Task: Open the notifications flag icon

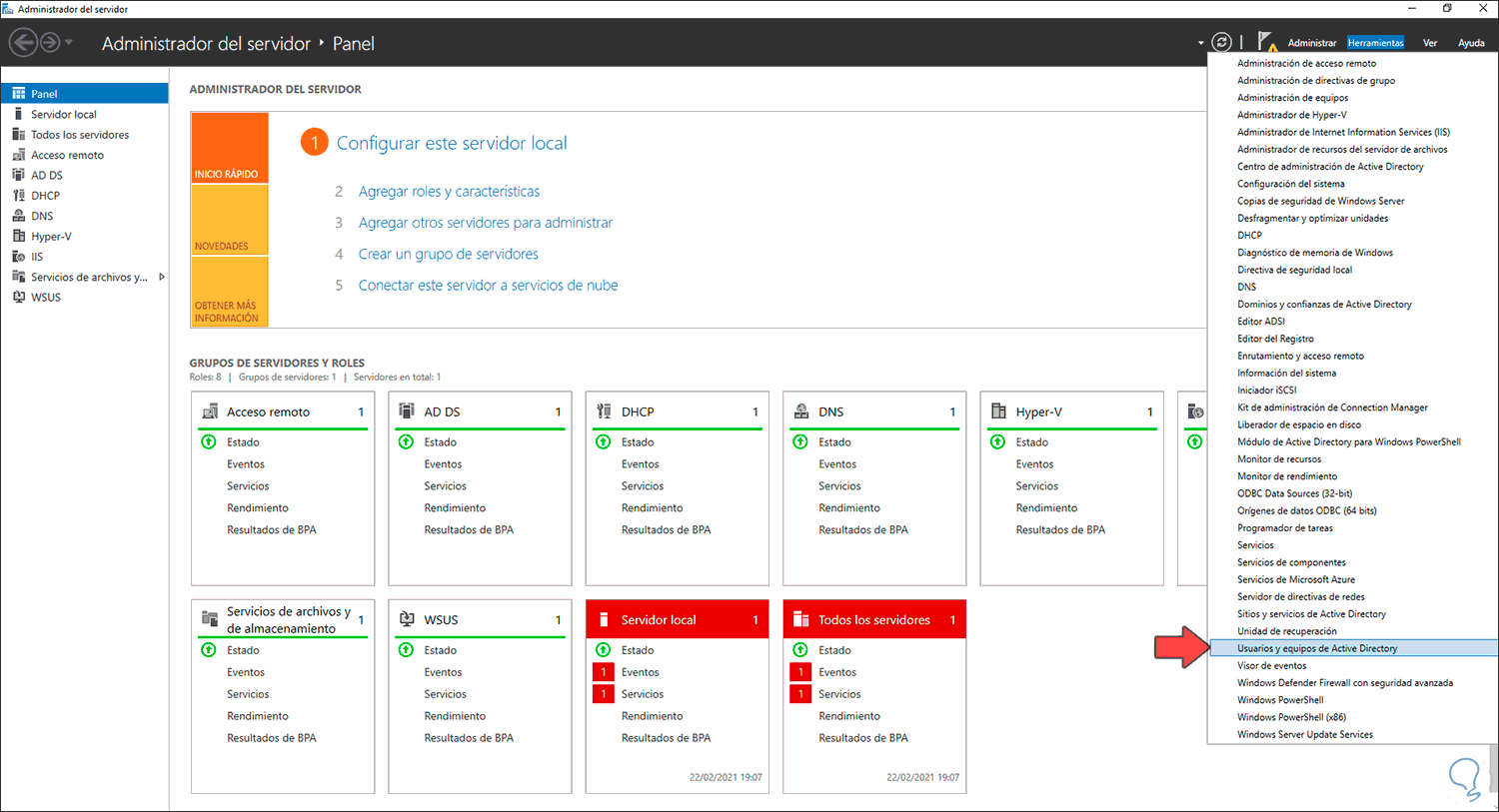Action: click(1266, 42)
